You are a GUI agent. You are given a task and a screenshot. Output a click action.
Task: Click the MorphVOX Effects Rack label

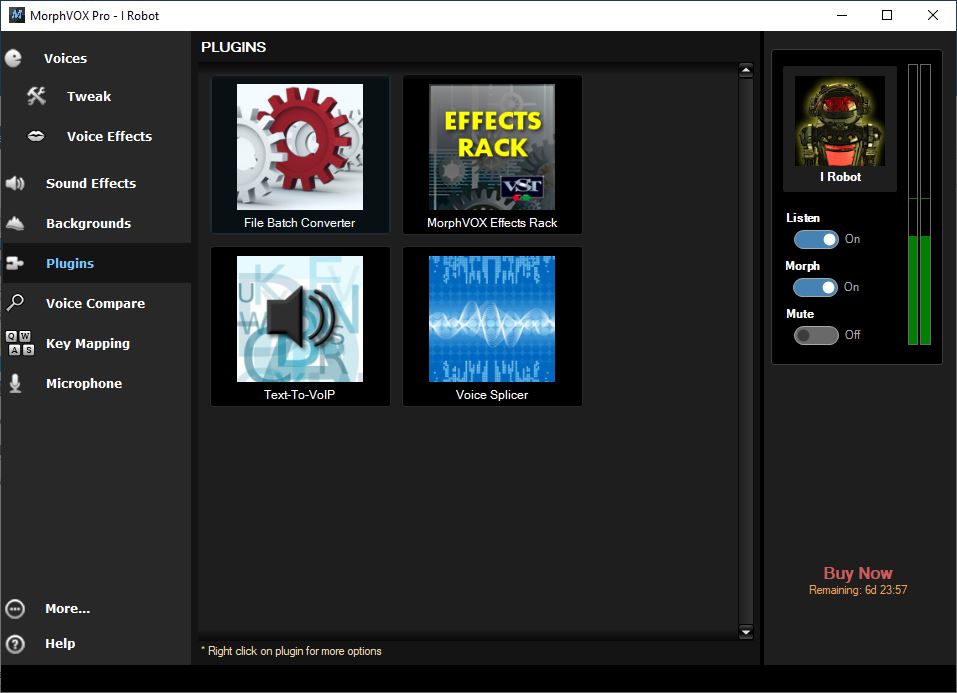[x=492, y=223]
